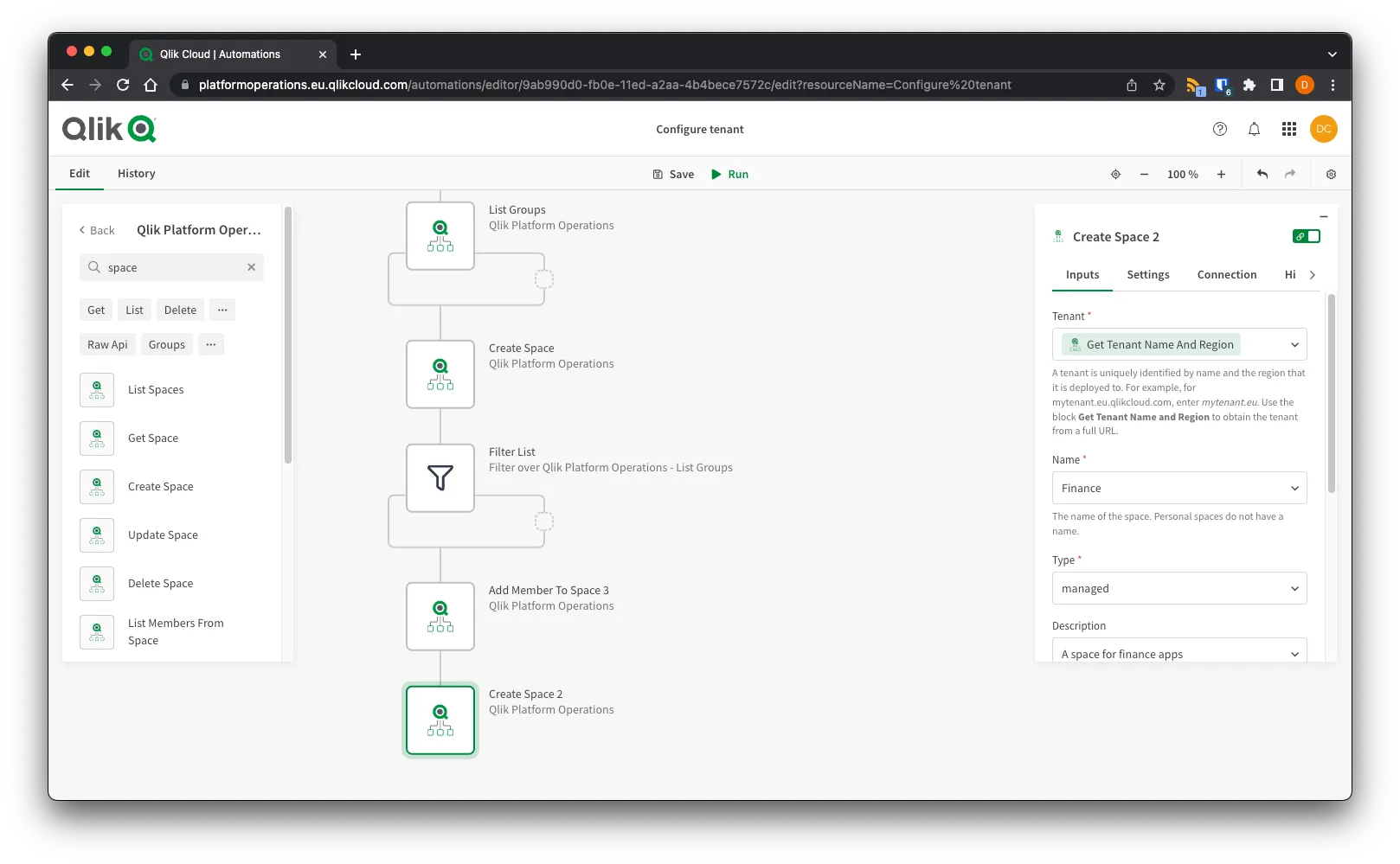The width and height of the screenshot is (1400, 864).
Task: Clear the space search field with the X
Action: click(251, 267)
